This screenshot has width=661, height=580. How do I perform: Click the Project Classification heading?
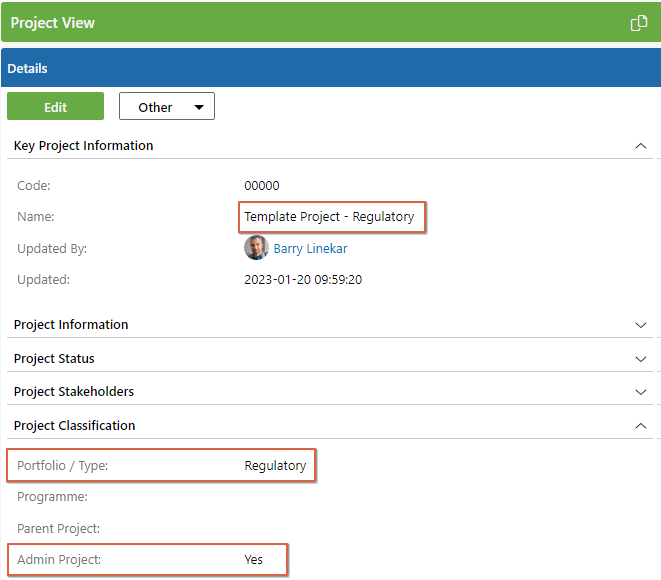[x=75, y=426]
